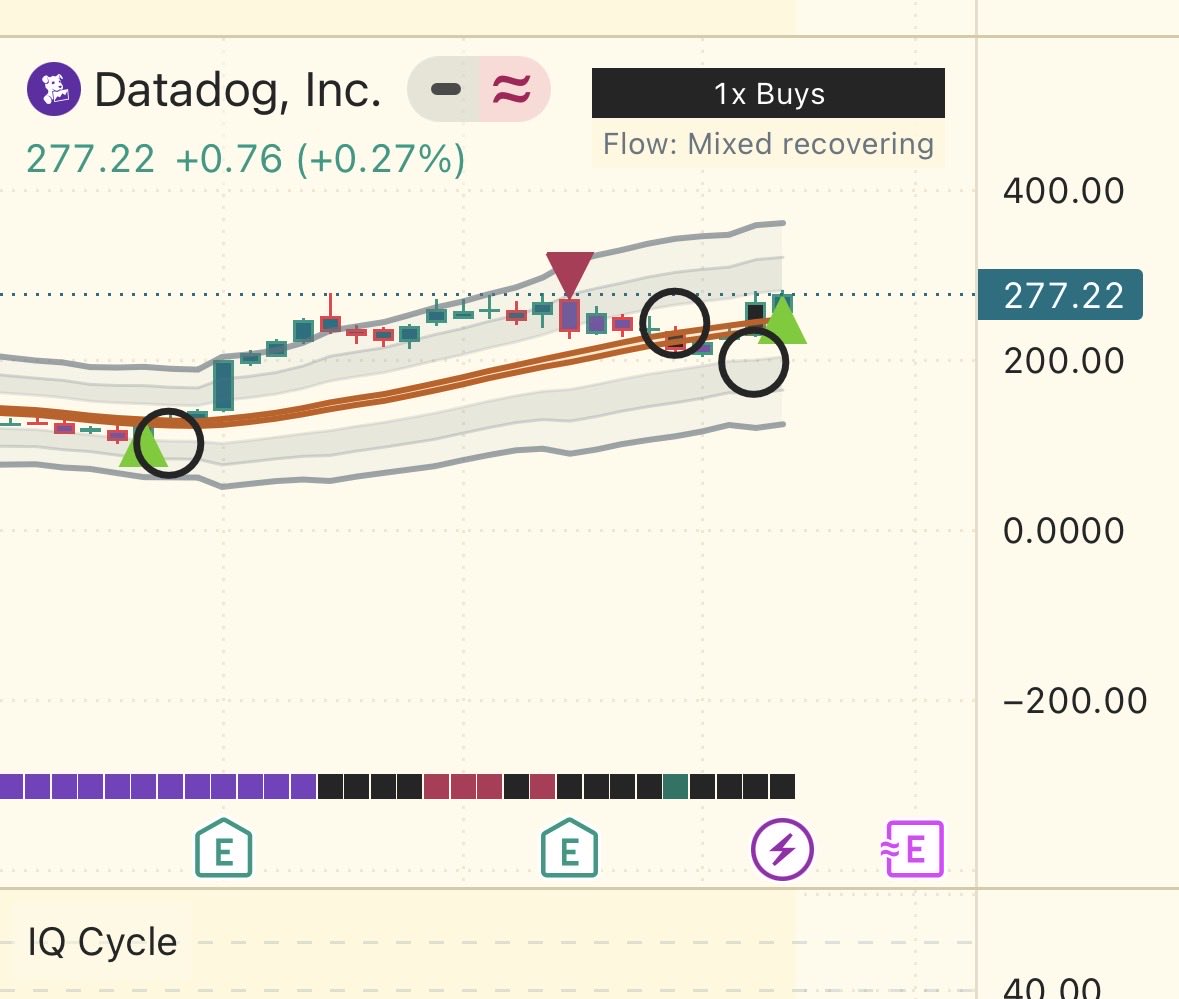
Task: Click the 1x Buys label
Action: pos(768,93)
